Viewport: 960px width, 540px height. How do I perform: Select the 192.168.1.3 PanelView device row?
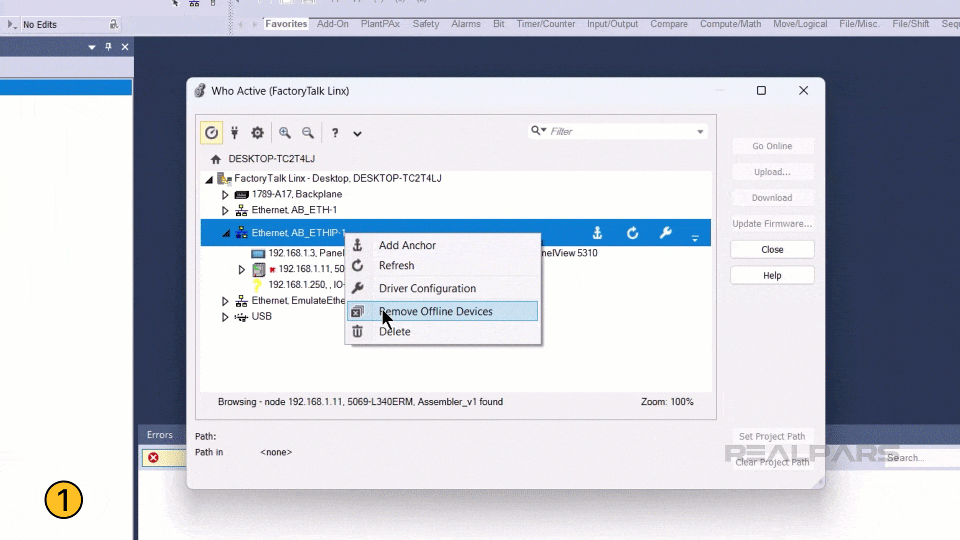tap(306, 253)
